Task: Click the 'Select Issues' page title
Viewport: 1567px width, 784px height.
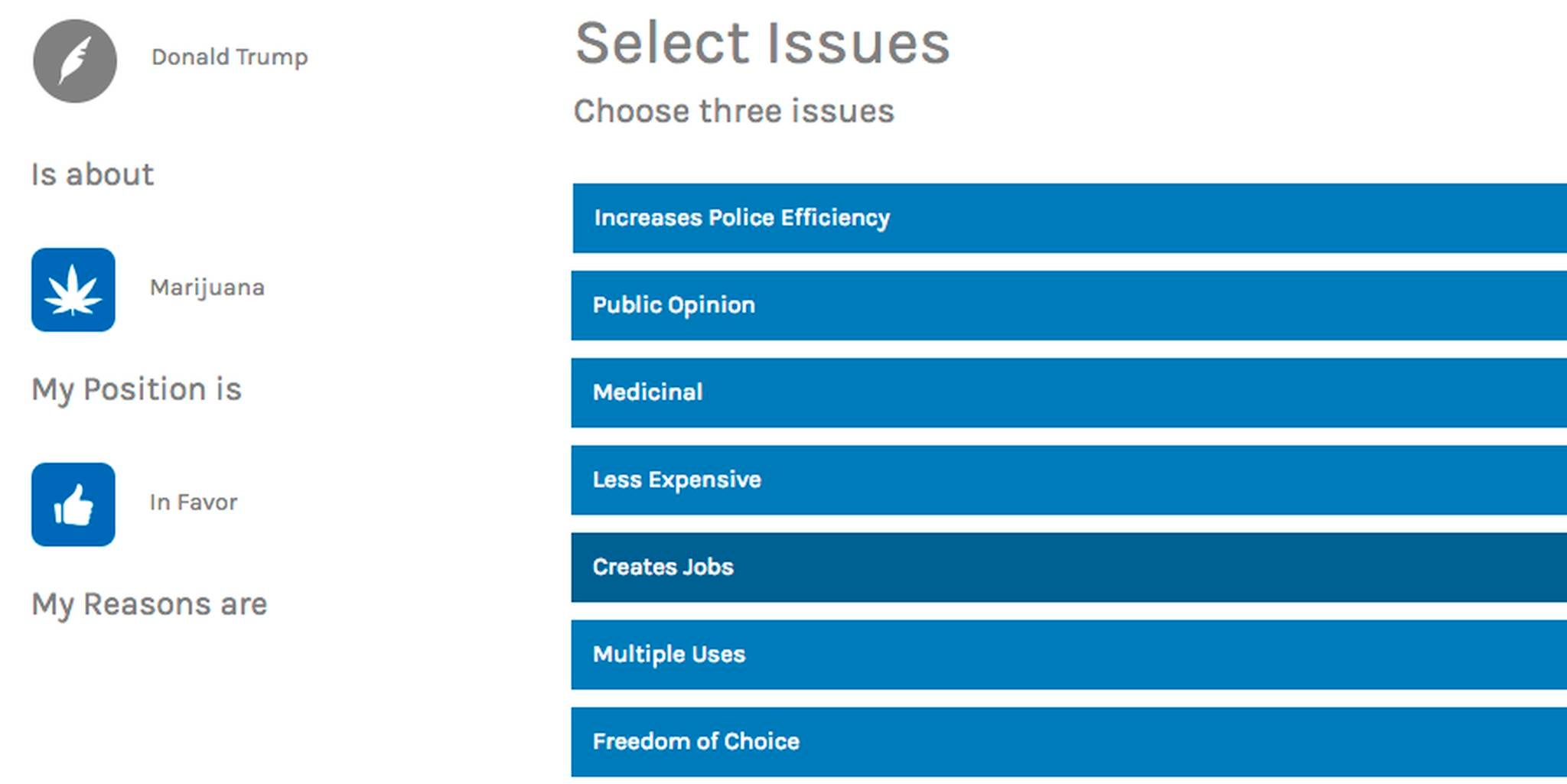Action: [x=762, y=43]
